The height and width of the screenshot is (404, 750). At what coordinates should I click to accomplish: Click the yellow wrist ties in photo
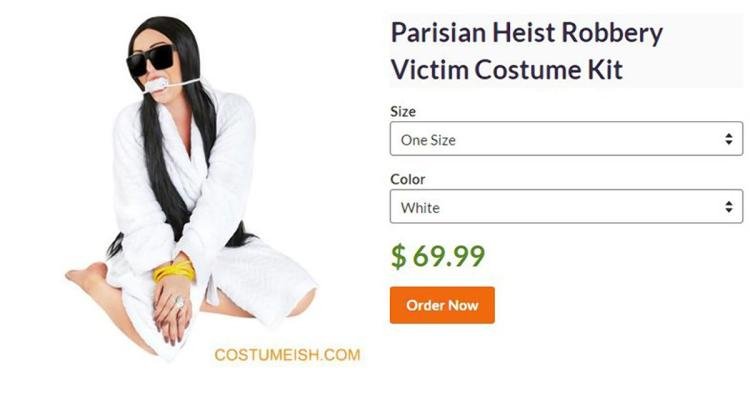[x=174, y=269]
